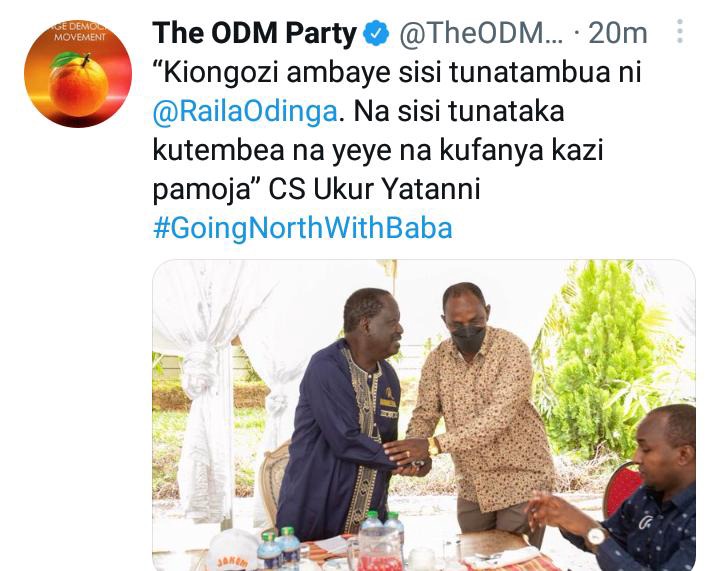Click the 20m tweet timestamp
Image resolution: width=720 pixels, height=571 pixels.
point(618,33)
